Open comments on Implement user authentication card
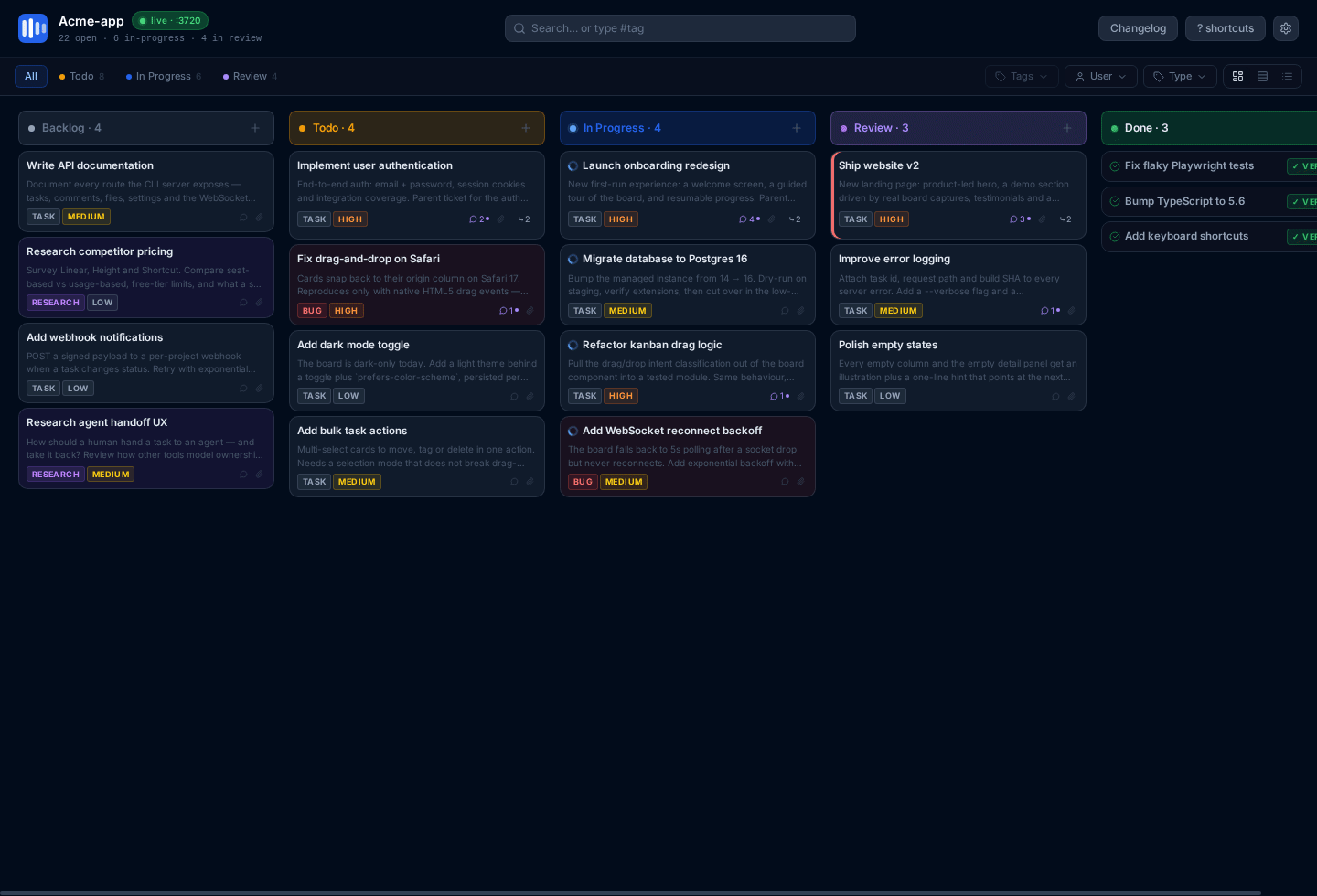The image size is (1317, 896). [479, 219]
